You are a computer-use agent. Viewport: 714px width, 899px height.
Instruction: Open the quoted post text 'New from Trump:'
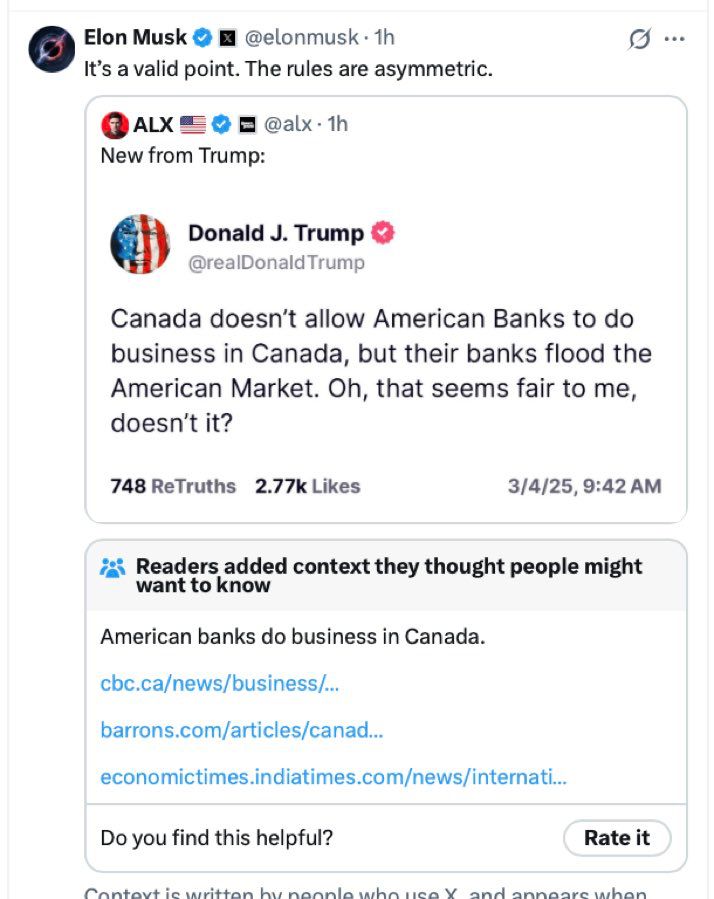[183, 155]
